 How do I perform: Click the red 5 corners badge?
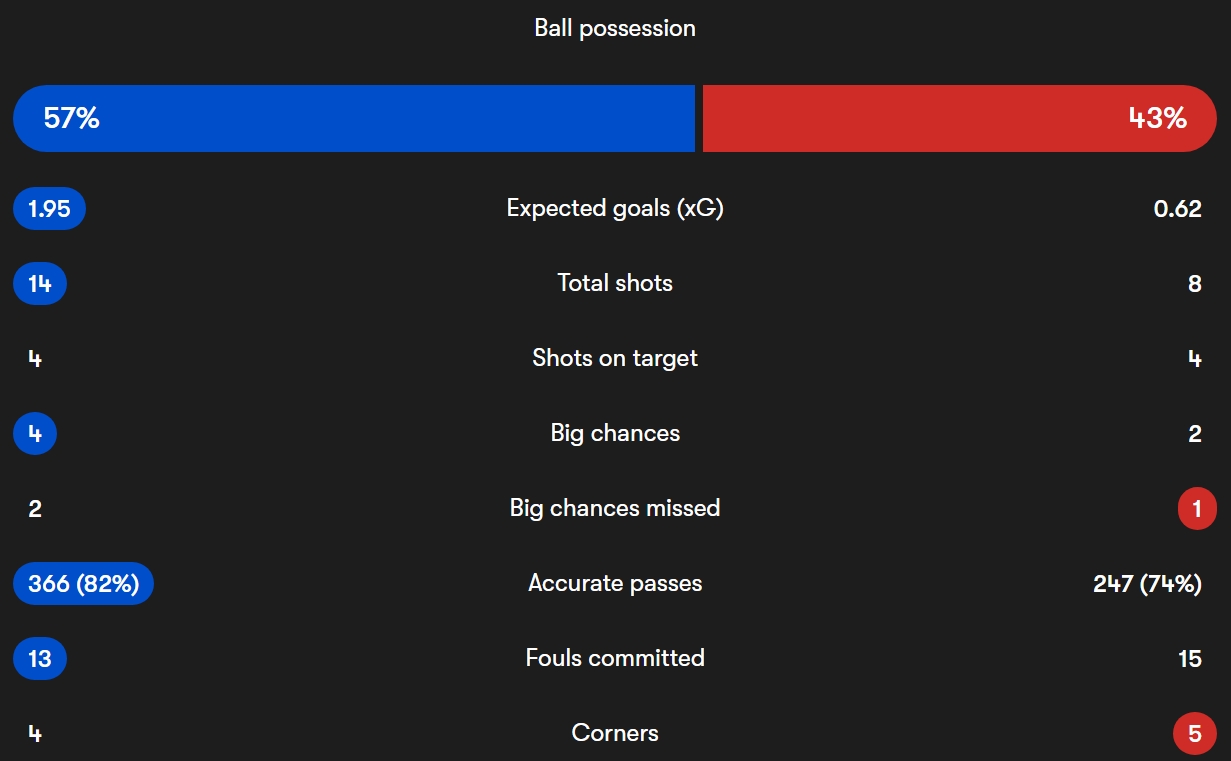1194,734
